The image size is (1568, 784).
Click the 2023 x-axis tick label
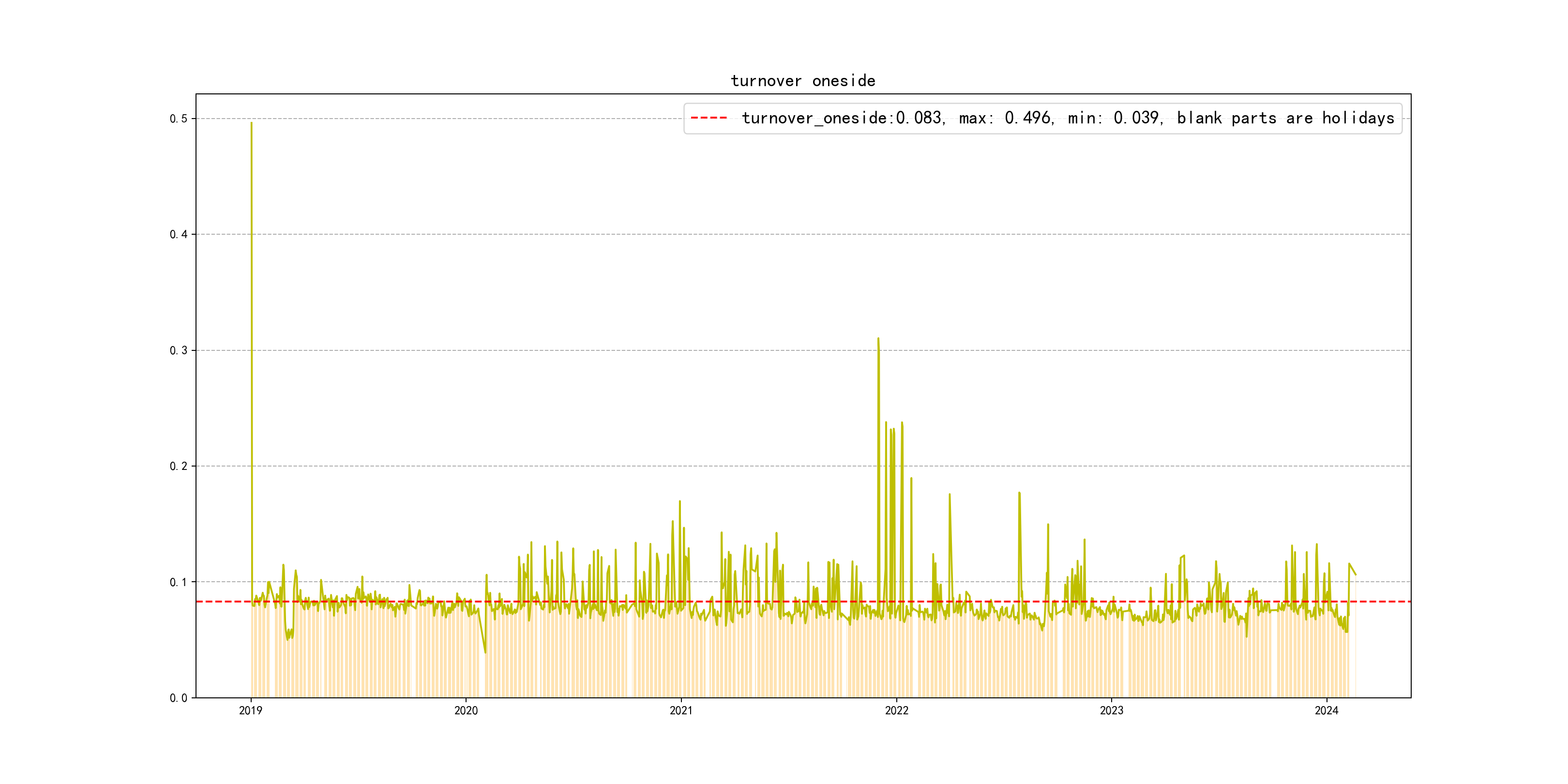tap(1112, 710)
